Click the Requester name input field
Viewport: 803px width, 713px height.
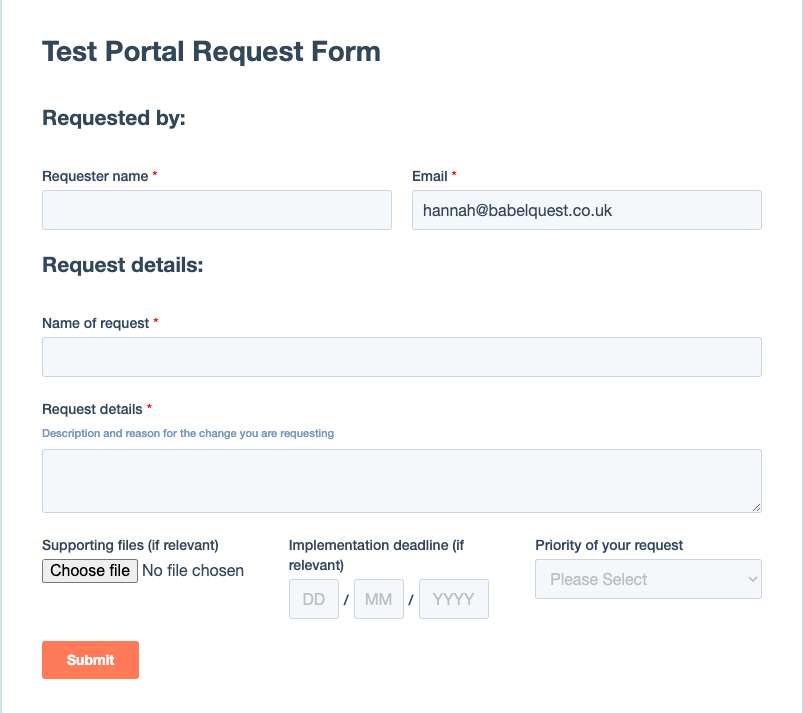point(216,210)
